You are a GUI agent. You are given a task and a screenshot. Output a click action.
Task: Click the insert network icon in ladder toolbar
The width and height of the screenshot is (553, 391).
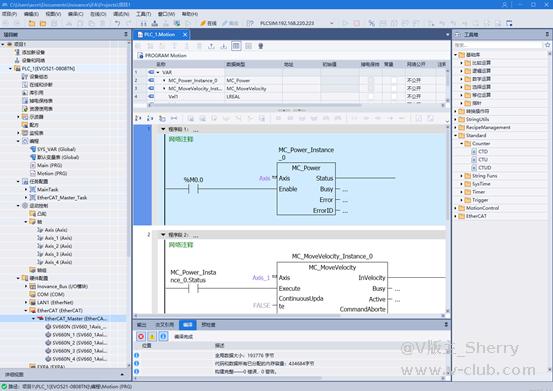(x=138, y=118)
